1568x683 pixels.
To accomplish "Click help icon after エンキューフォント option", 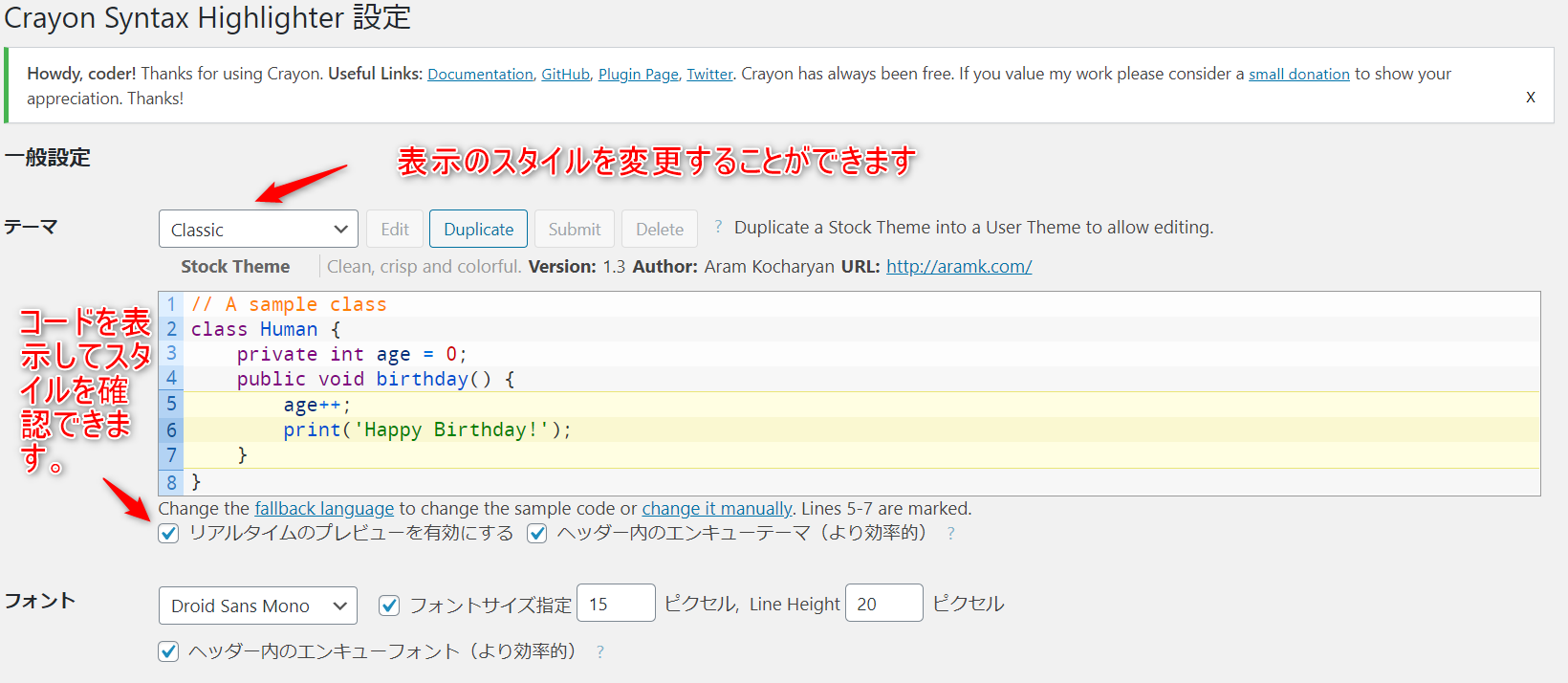I will coord(600,652).
